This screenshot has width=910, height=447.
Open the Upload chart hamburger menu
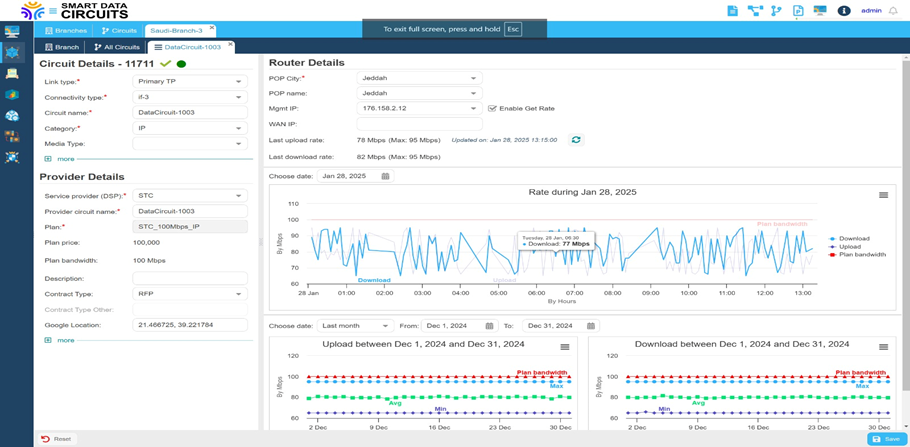tap(565, 347)
